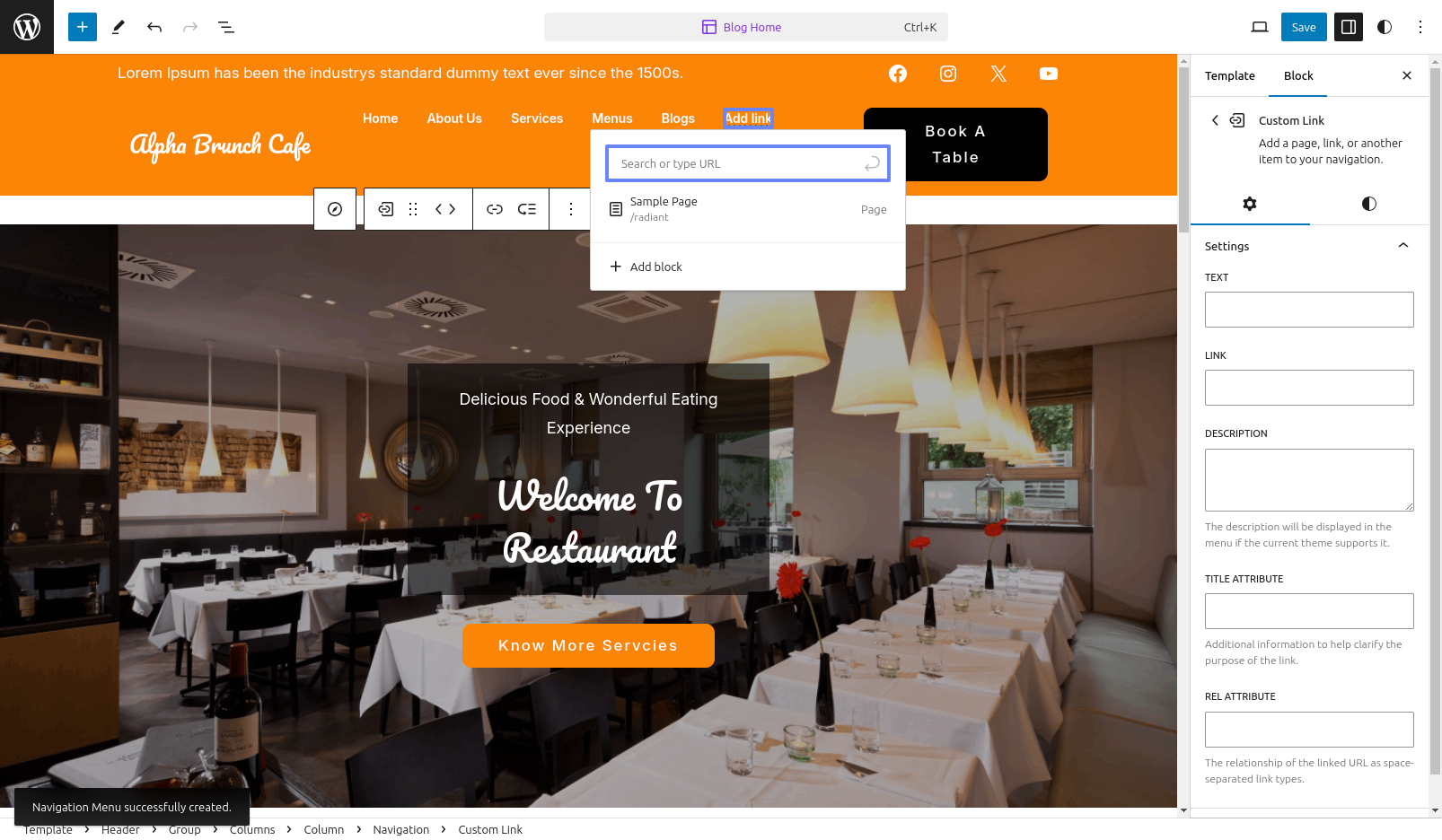Switch to the Styles tab in block panel
1442x840 pixels.
[x=1369, y=204]
